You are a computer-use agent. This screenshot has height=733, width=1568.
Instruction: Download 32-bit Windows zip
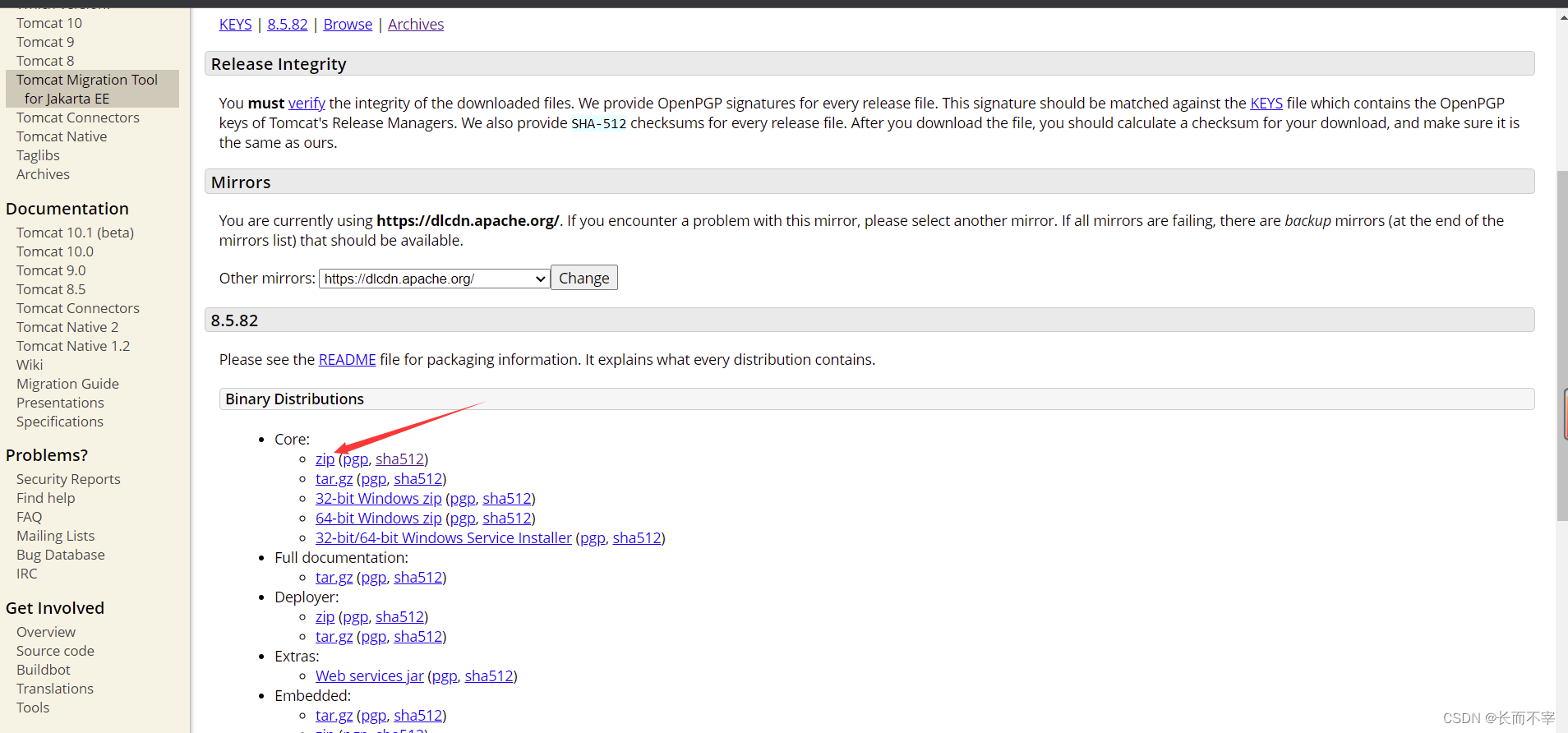click(379, 499)
